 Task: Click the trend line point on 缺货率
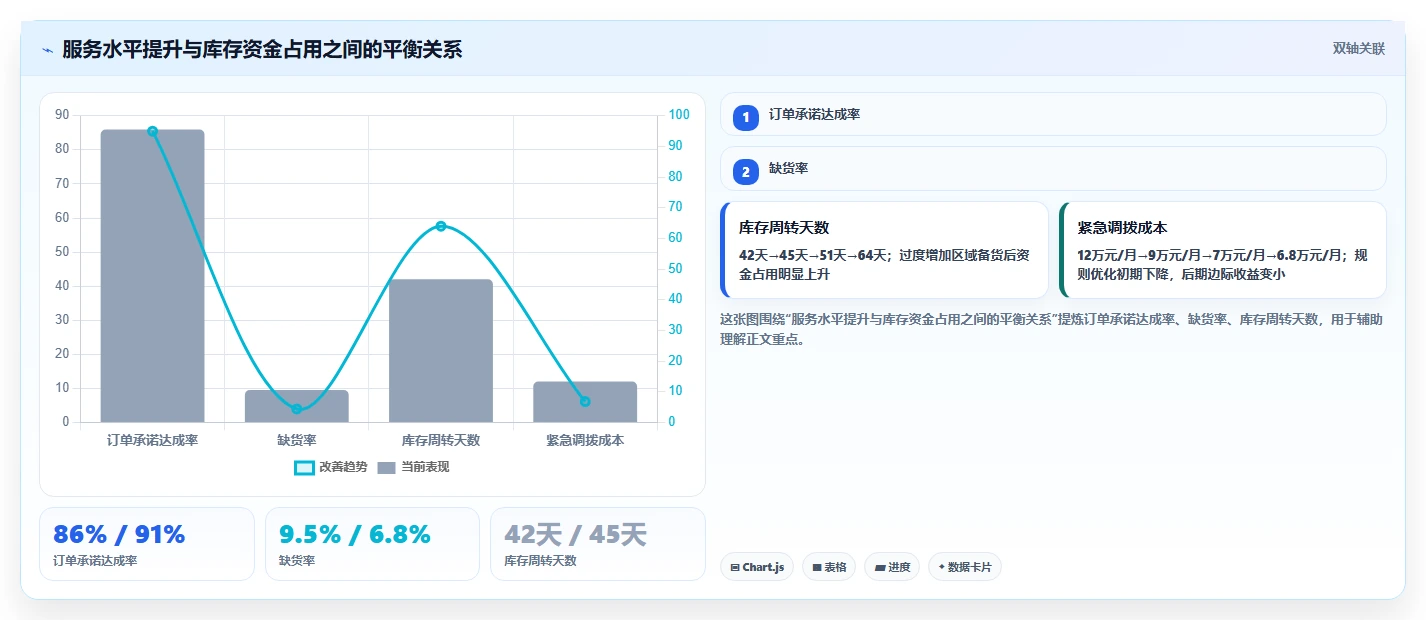297,409
